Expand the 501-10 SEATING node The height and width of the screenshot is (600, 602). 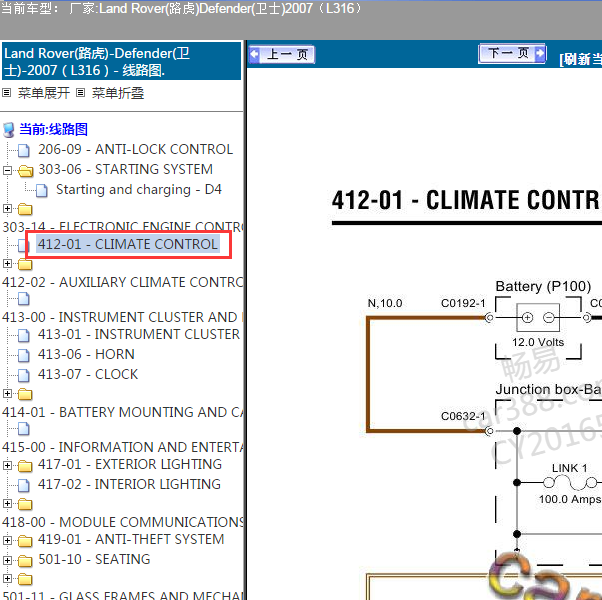[7, 560]
